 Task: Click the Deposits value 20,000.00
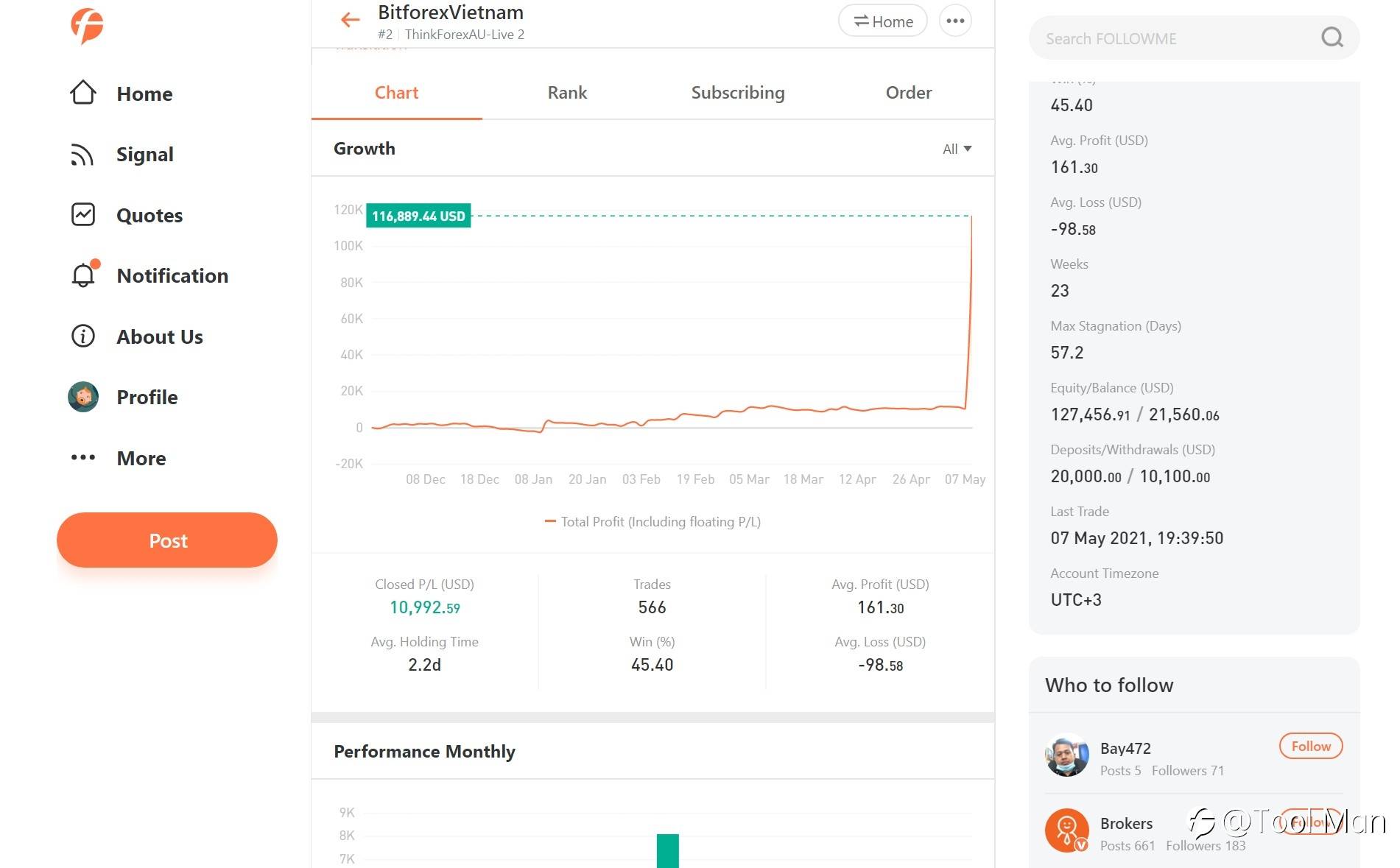pyautogui.click(x=1086, y=476)
